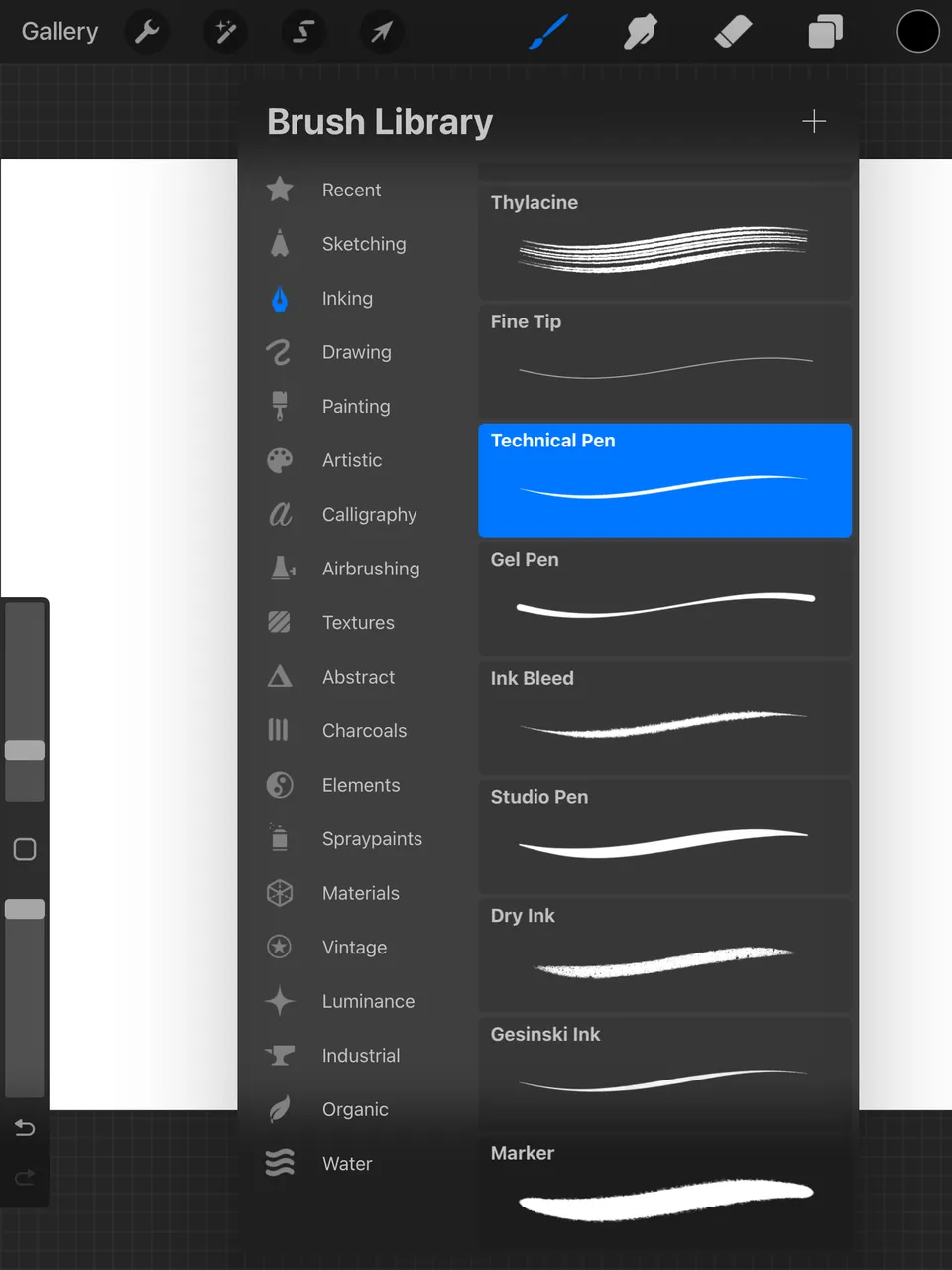Screen dimensions: 952x1270
Task: Open the Airbrushing brush set
Action: [358, 569]
